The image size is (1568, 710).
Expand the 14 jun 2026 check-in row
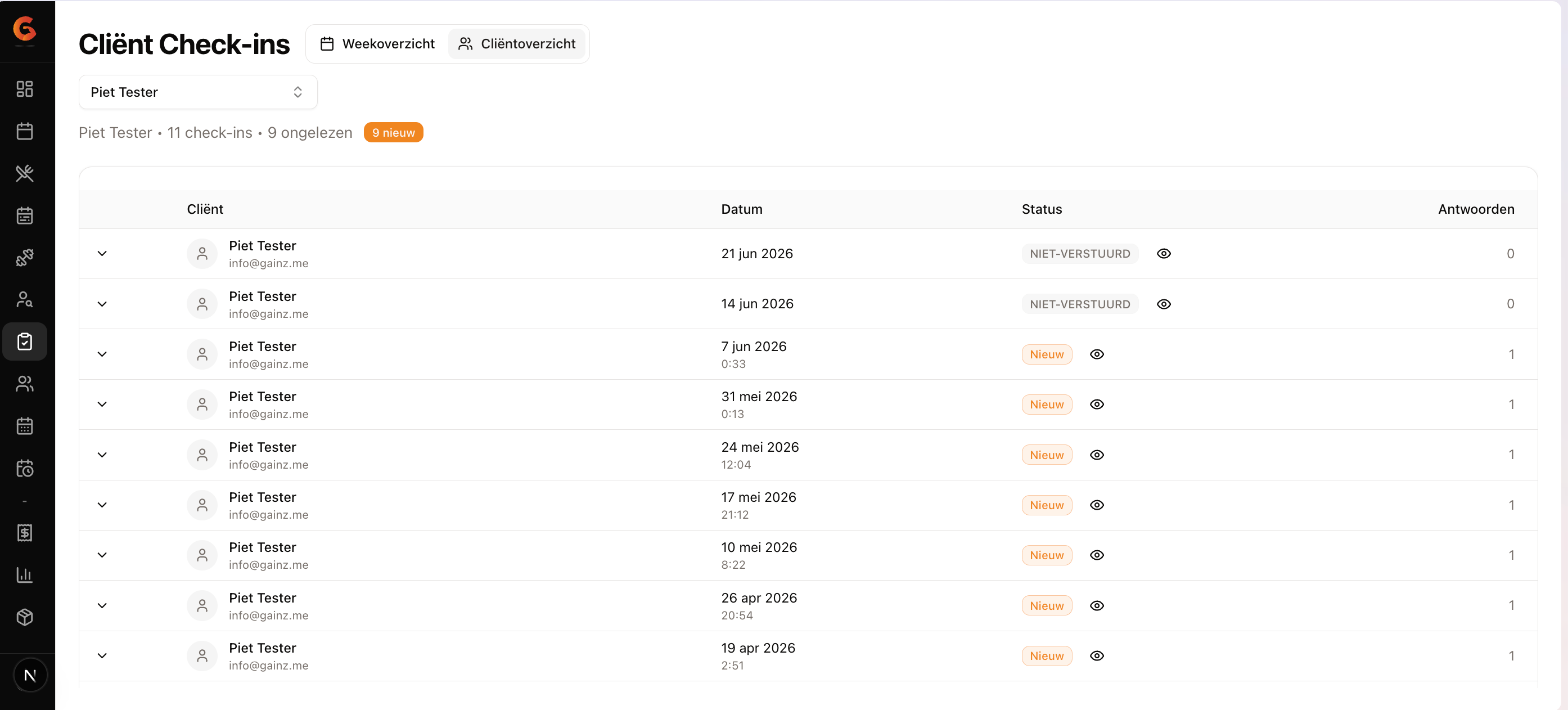point(102,304)
